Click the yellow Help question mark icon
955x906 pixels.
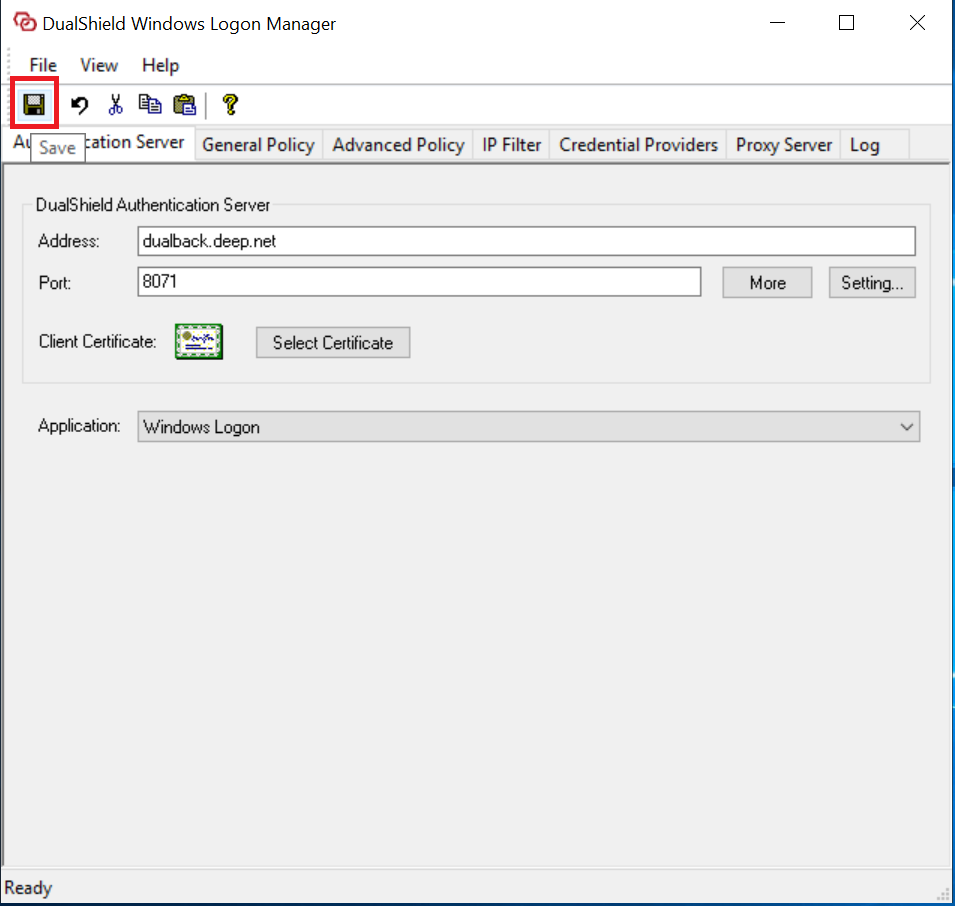[x=230, y=104]
